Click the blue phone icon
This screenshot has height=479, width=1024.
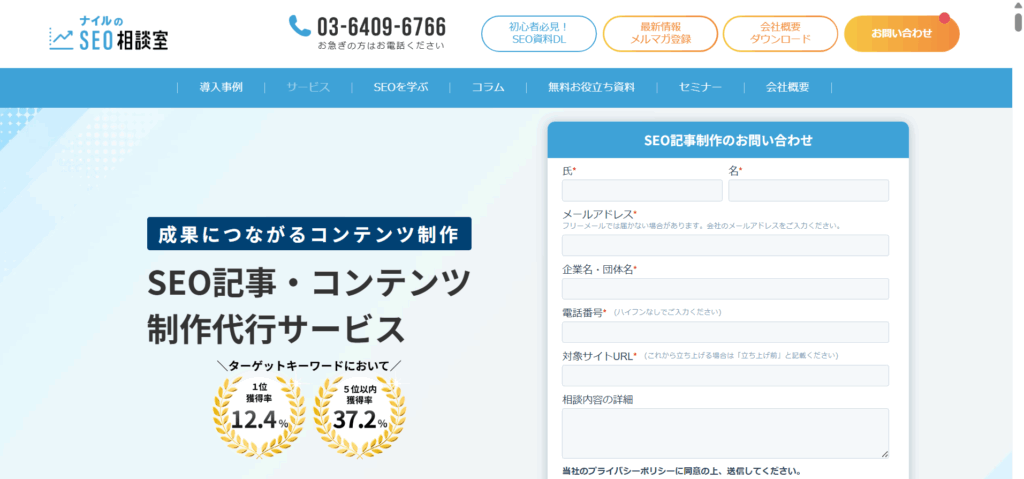click(x=300, y=26)
